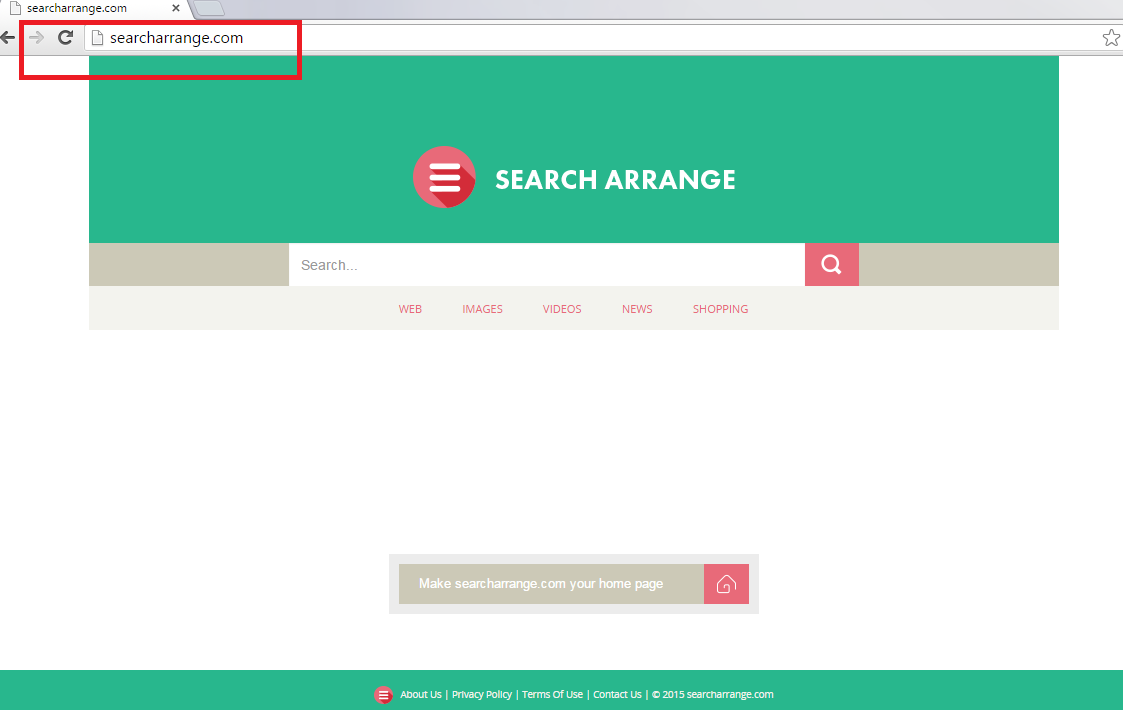Image resolution: width=1123 pixels, height=710 pixels.
Task: Click the SEARCH ARRANGE title text
Action: point(615,180)
